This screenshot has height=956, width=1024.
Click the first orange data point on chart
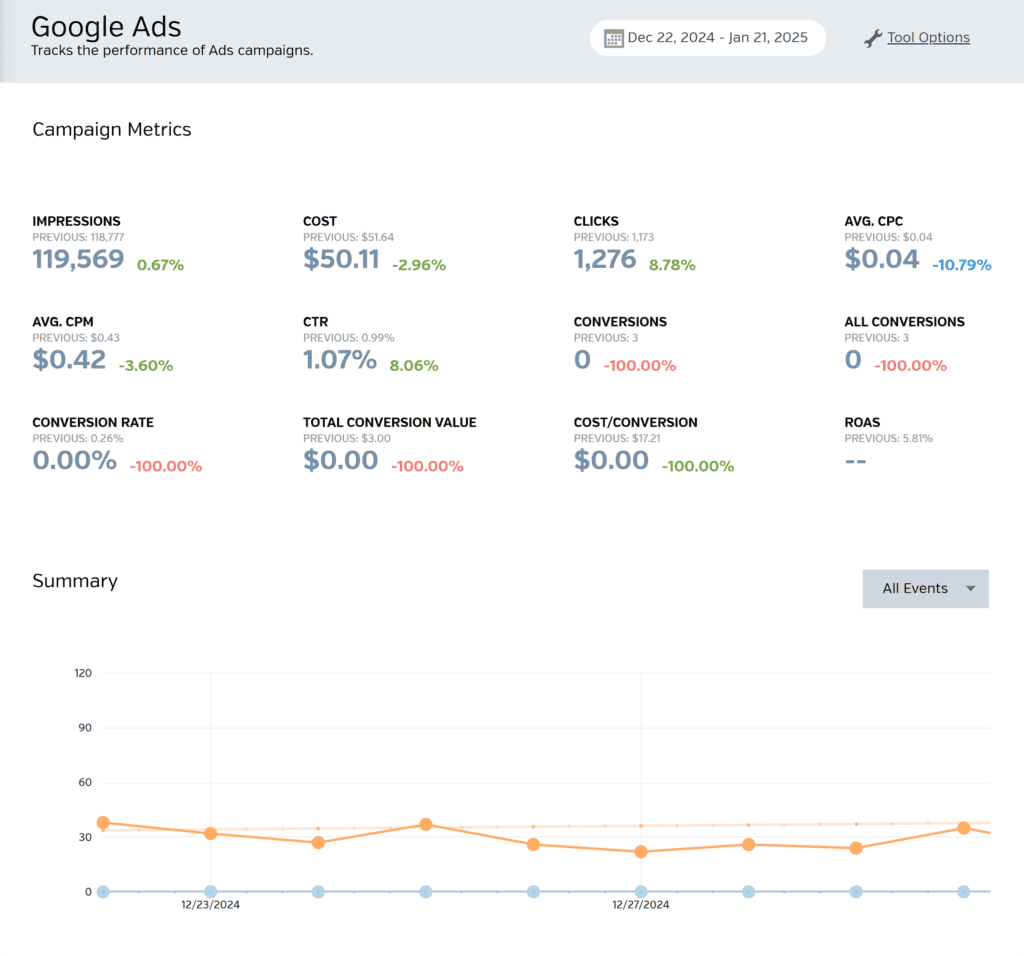(x=103, y=823)
